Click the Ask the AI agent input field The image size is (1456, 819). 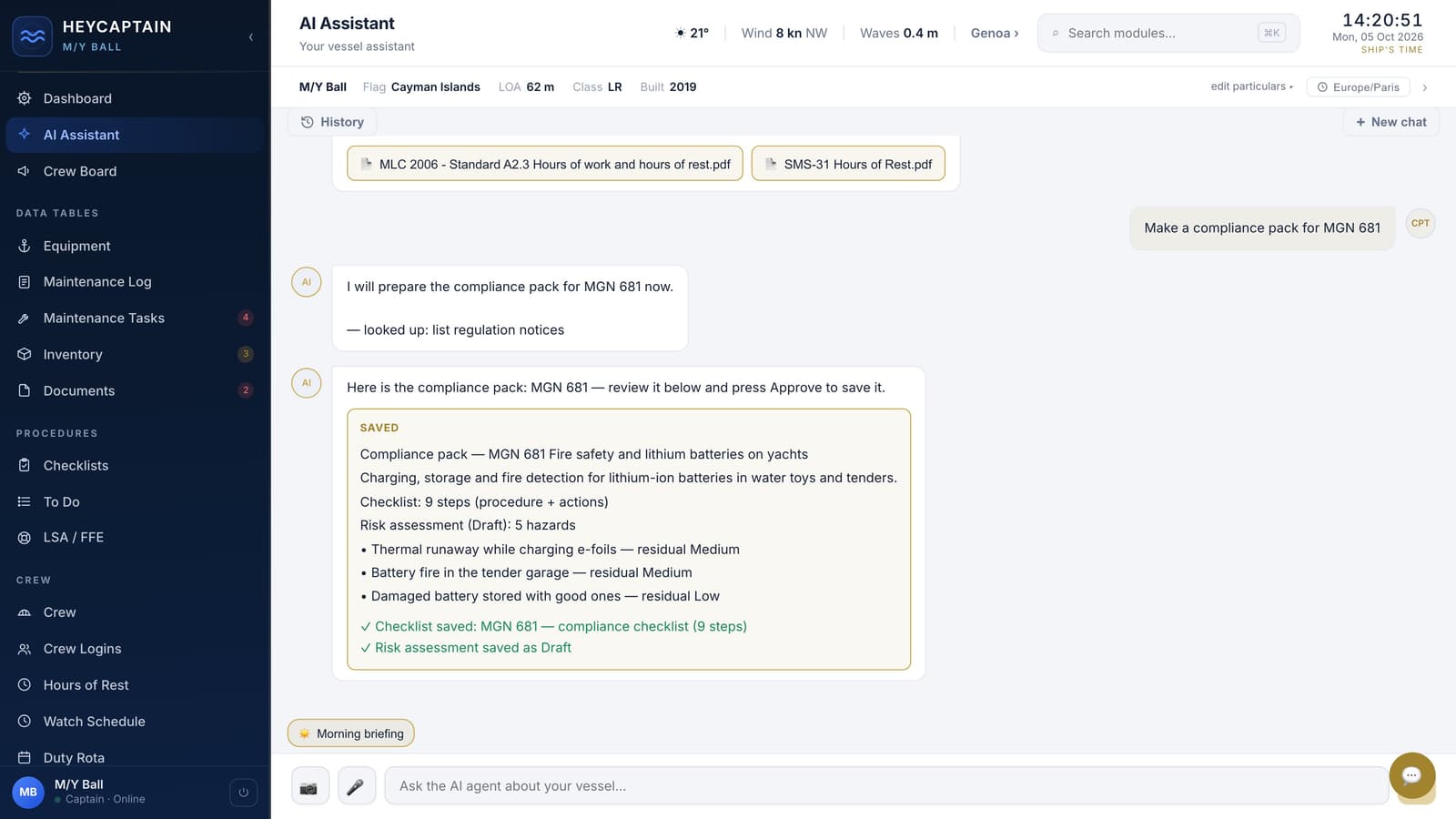[886, 786]
